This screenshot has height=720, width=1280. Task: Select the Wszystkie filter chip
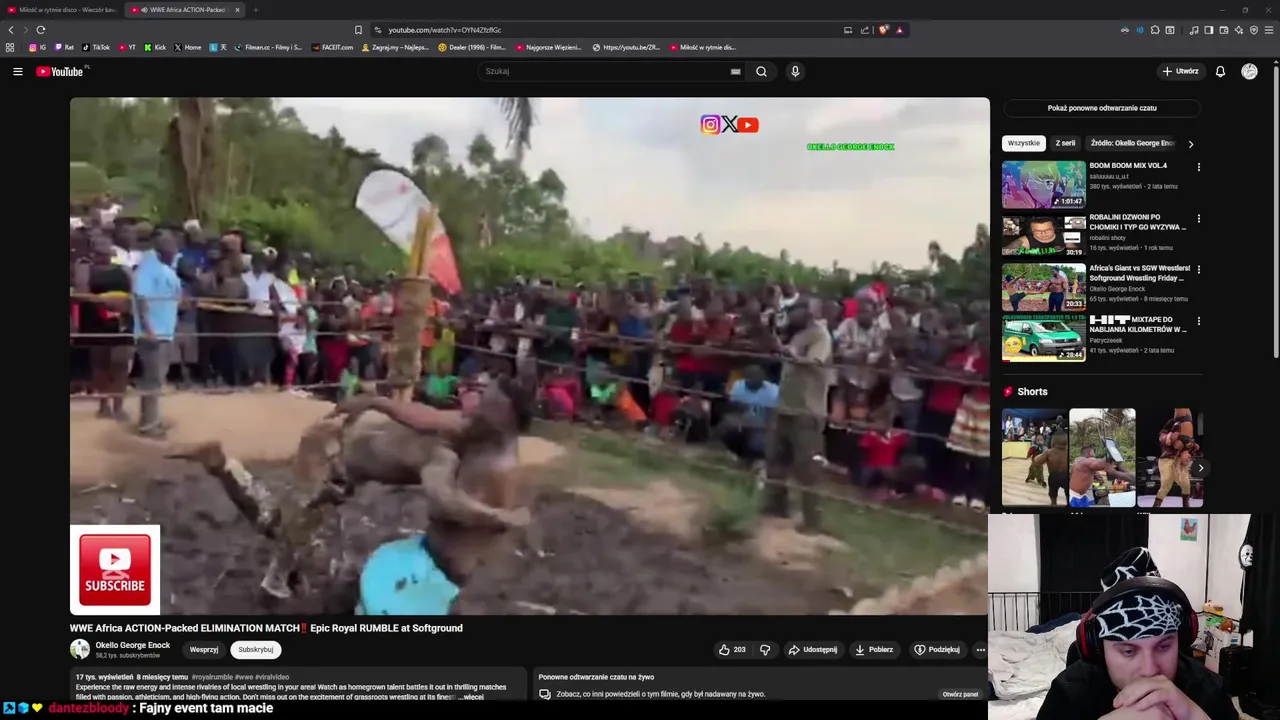(1024, 143)
